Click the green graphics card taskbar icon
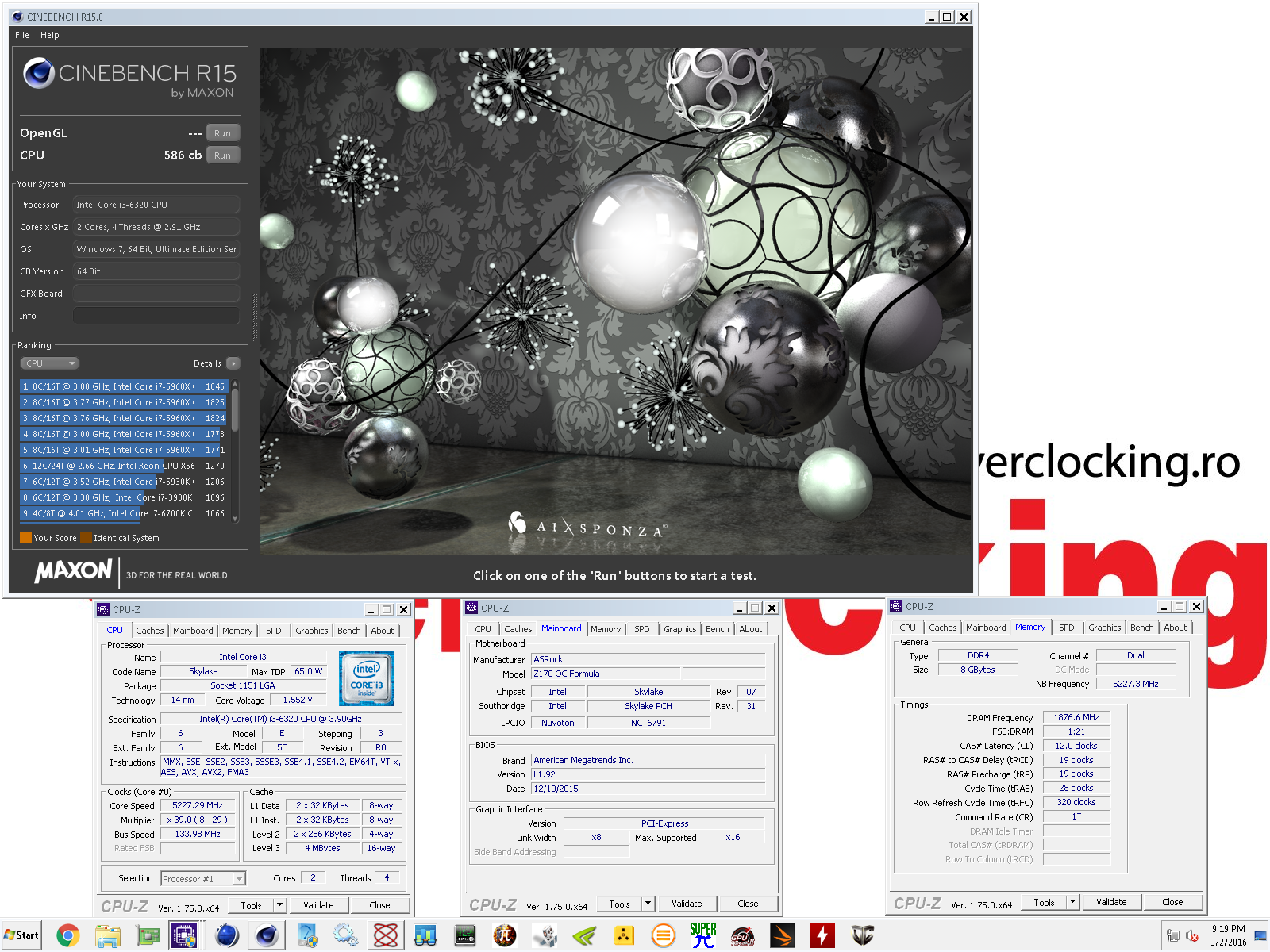Viewport: 1270px width, 952px height. click(148, 936)
